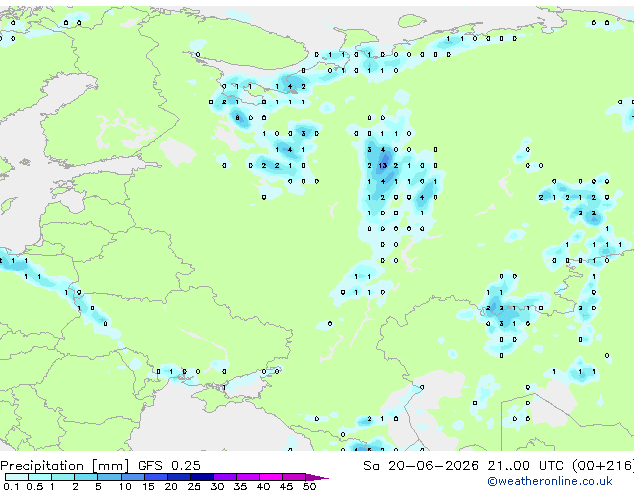
Task: Select the 40 to 45 mm magenta swatch
Action: pyautogui.click(x=271, y=477)
